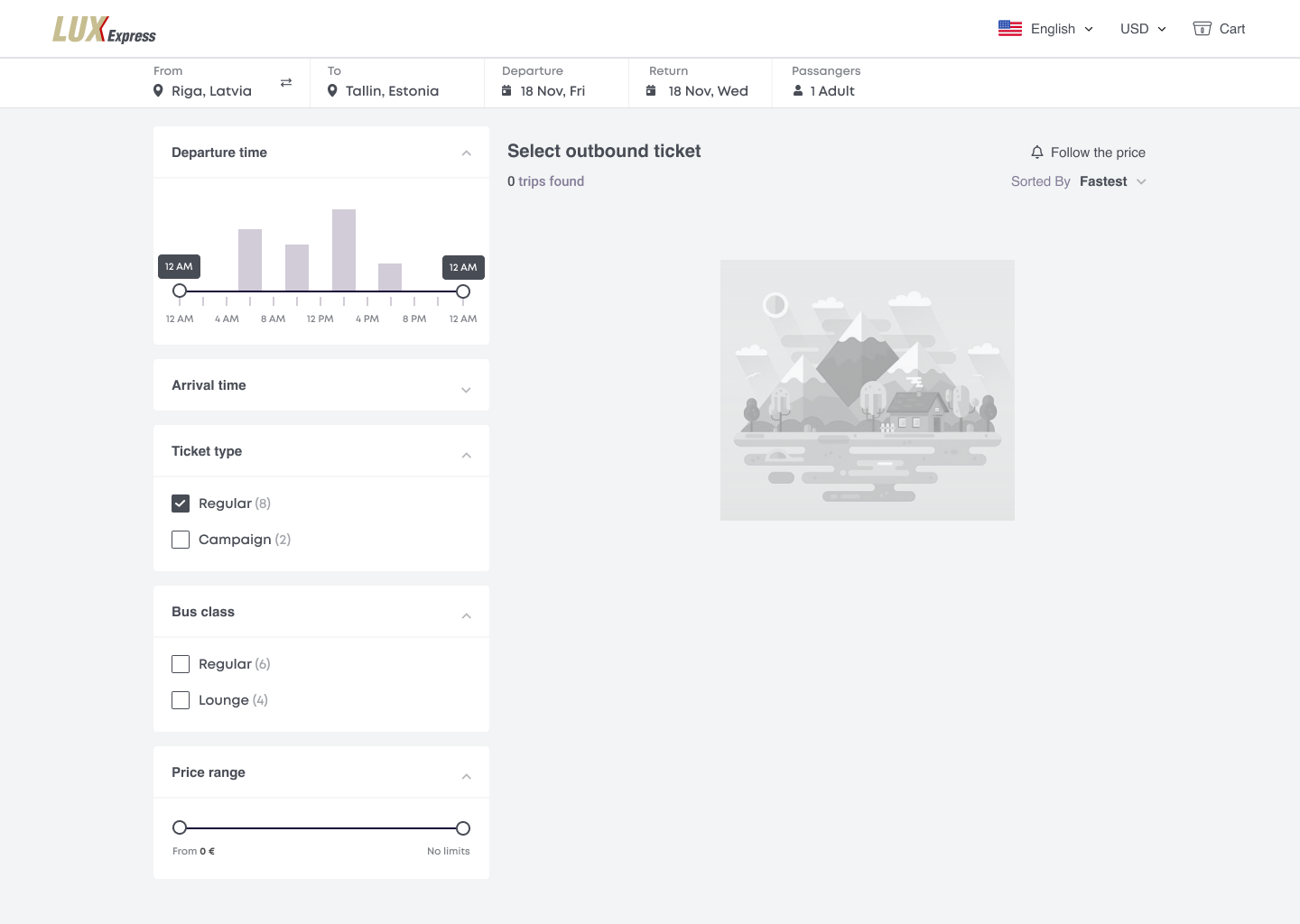
Task: Tick the Regular bus class checkbox
Action: (x=181, y=664)
